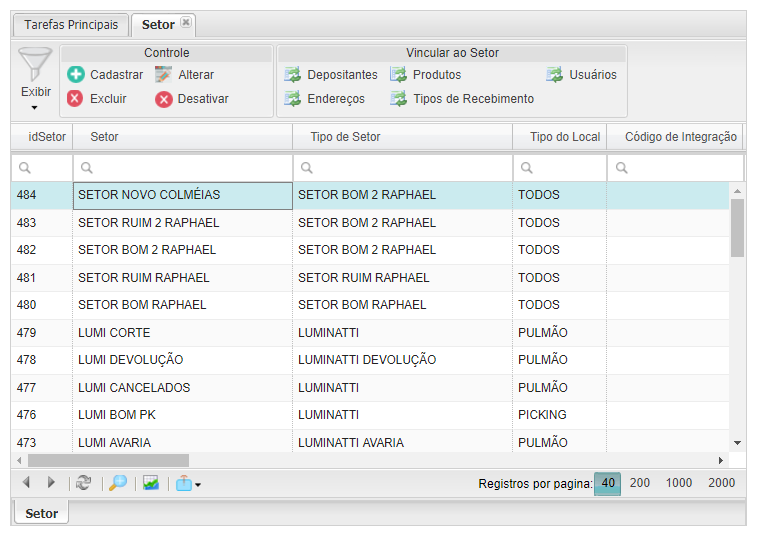The width and height of the screenshot is (757, 536).
Task: Select the LUMI CANCELADOS cell
Action: click(182, 388)
